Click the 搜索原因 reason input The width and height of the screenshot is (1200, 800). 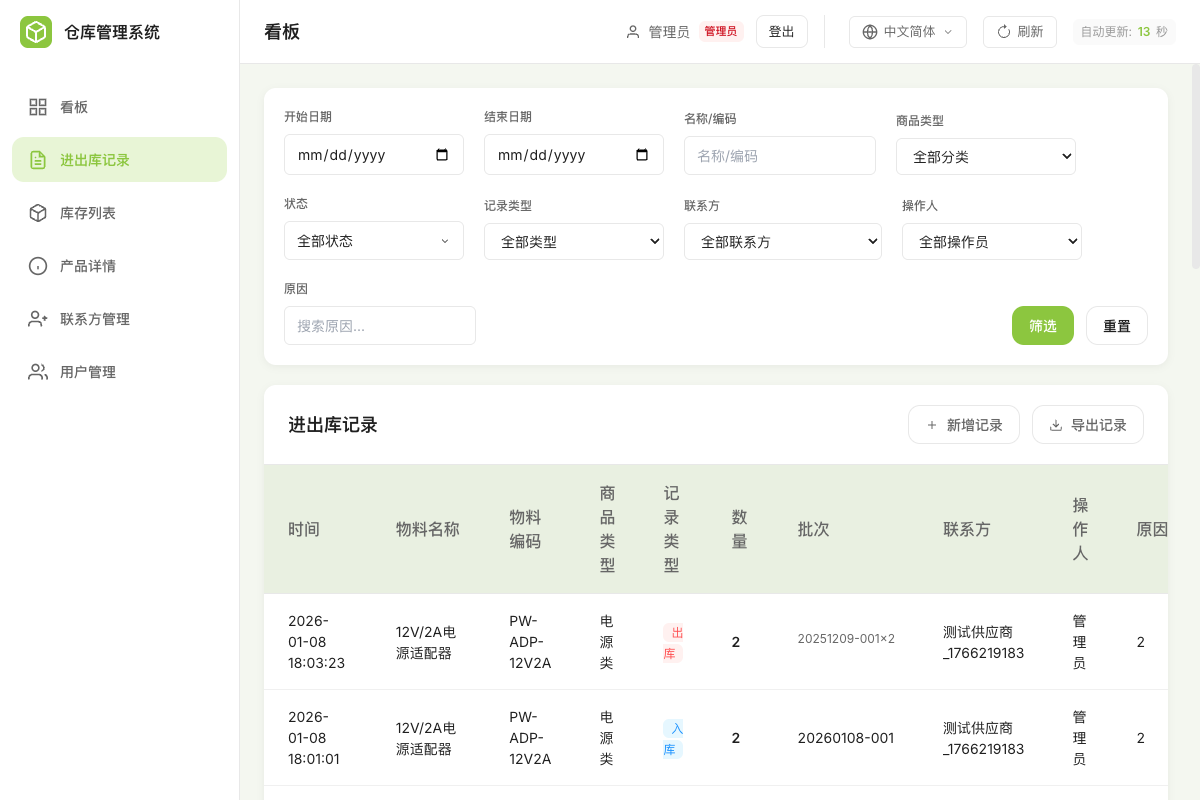pos(380,326)
